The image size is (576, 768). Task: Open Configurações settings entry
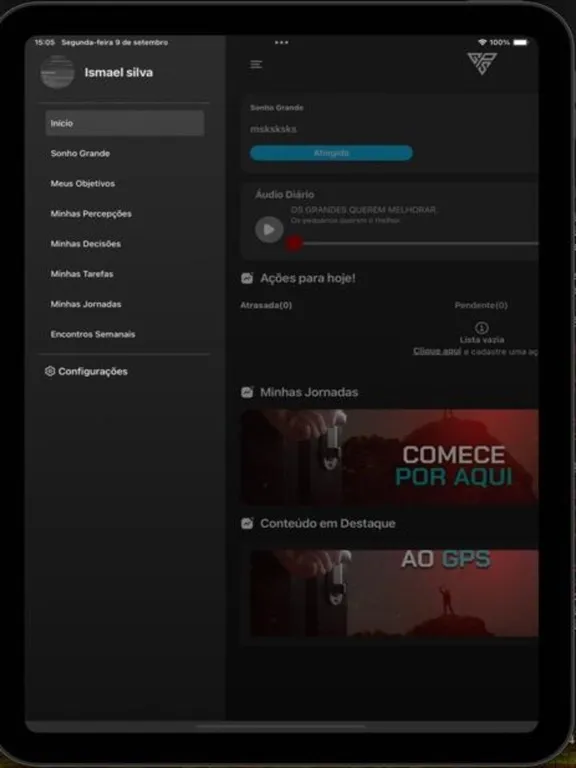(86, 371)
